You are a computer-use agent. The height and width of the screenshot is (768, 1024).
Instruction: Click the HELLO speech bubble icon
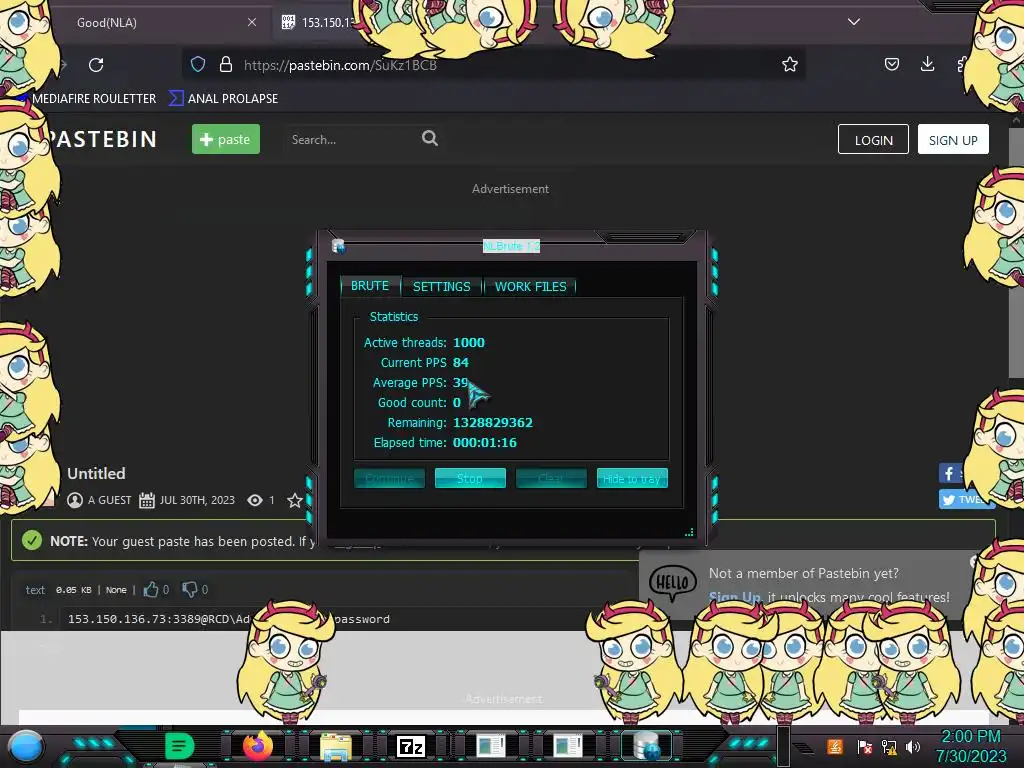[673, 583]
